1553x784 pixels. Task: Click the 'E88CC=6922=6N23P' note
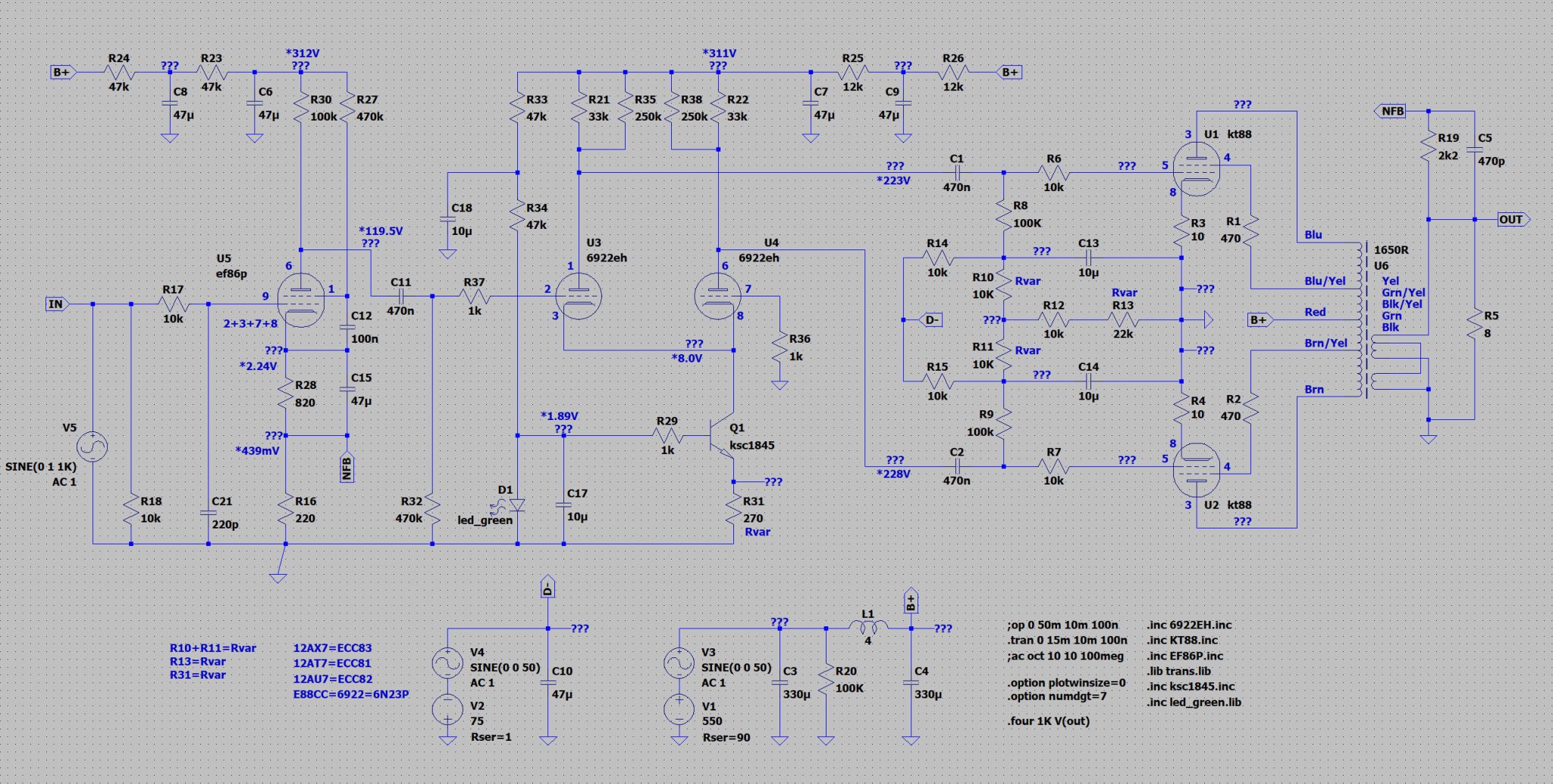(x=351, y=694)
